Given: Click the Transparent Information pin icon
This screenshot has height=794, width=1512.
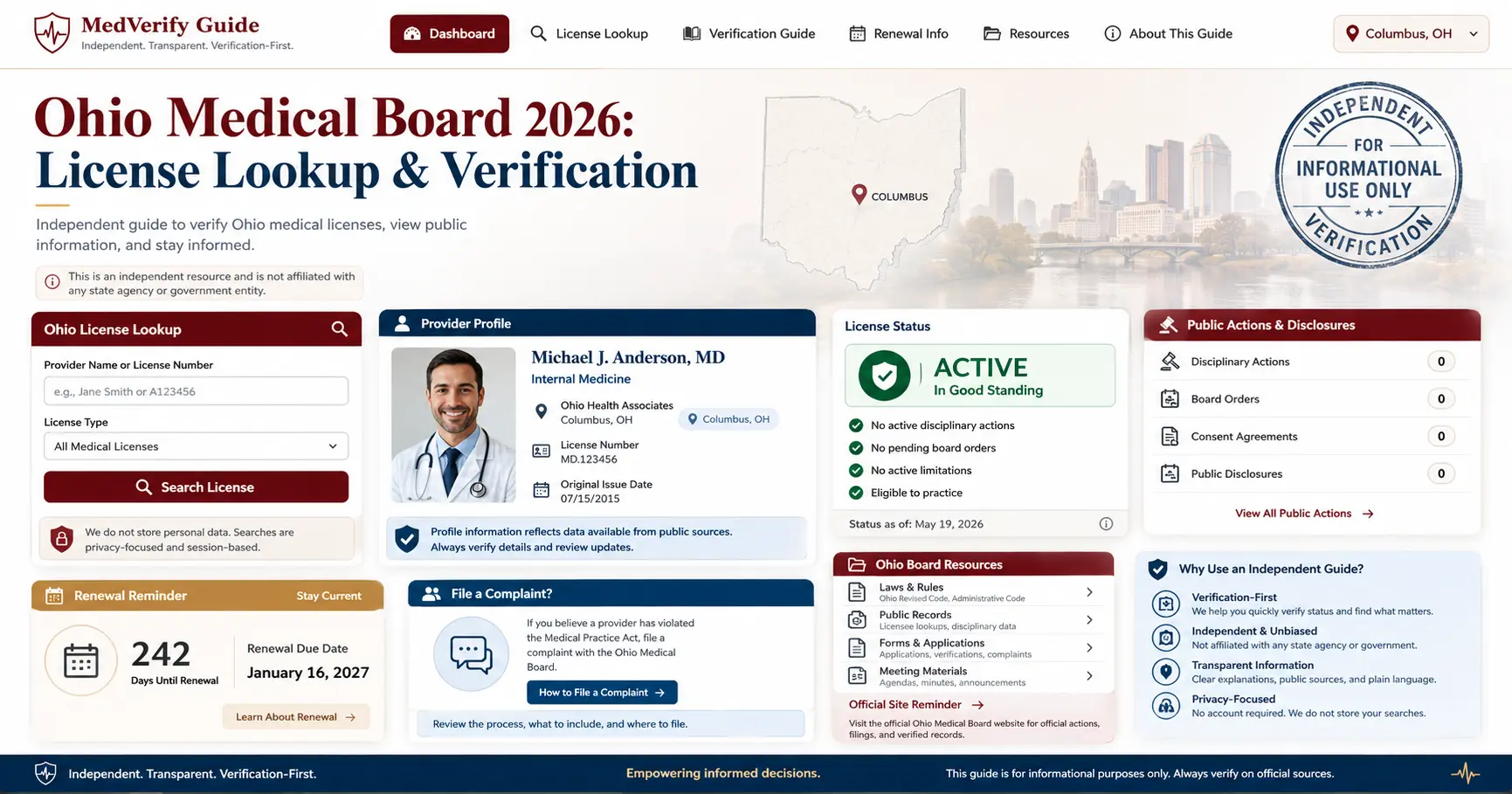Looking at the screenshot, I should [x=1166, y=672].
